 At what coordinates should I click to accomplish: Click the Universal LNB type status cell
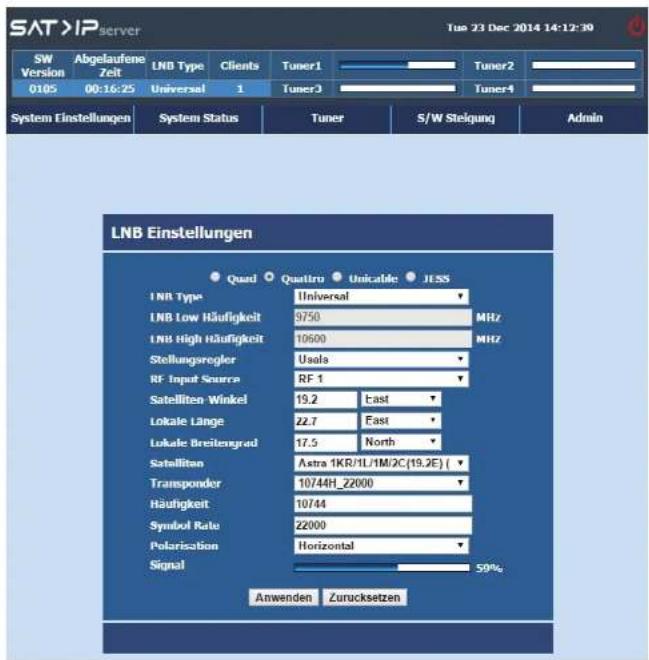[178, 89]
